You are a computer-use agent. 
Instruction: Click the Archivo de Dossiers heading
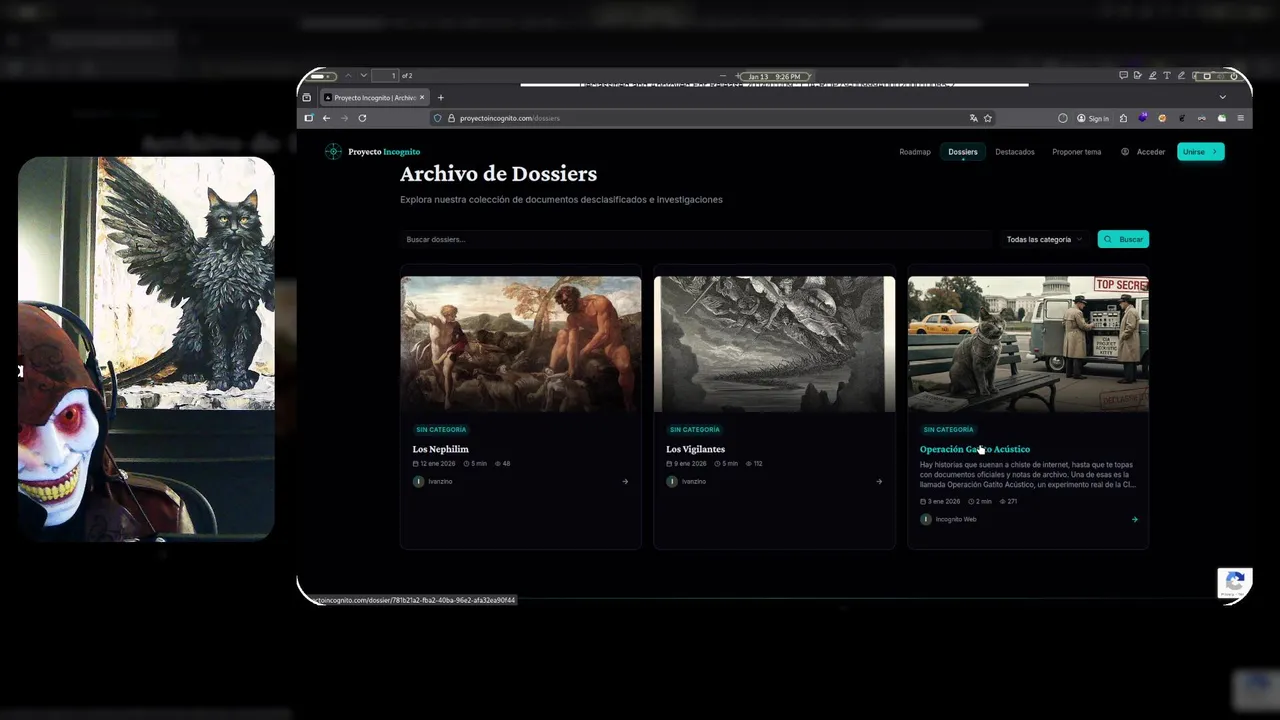(498, 174)
